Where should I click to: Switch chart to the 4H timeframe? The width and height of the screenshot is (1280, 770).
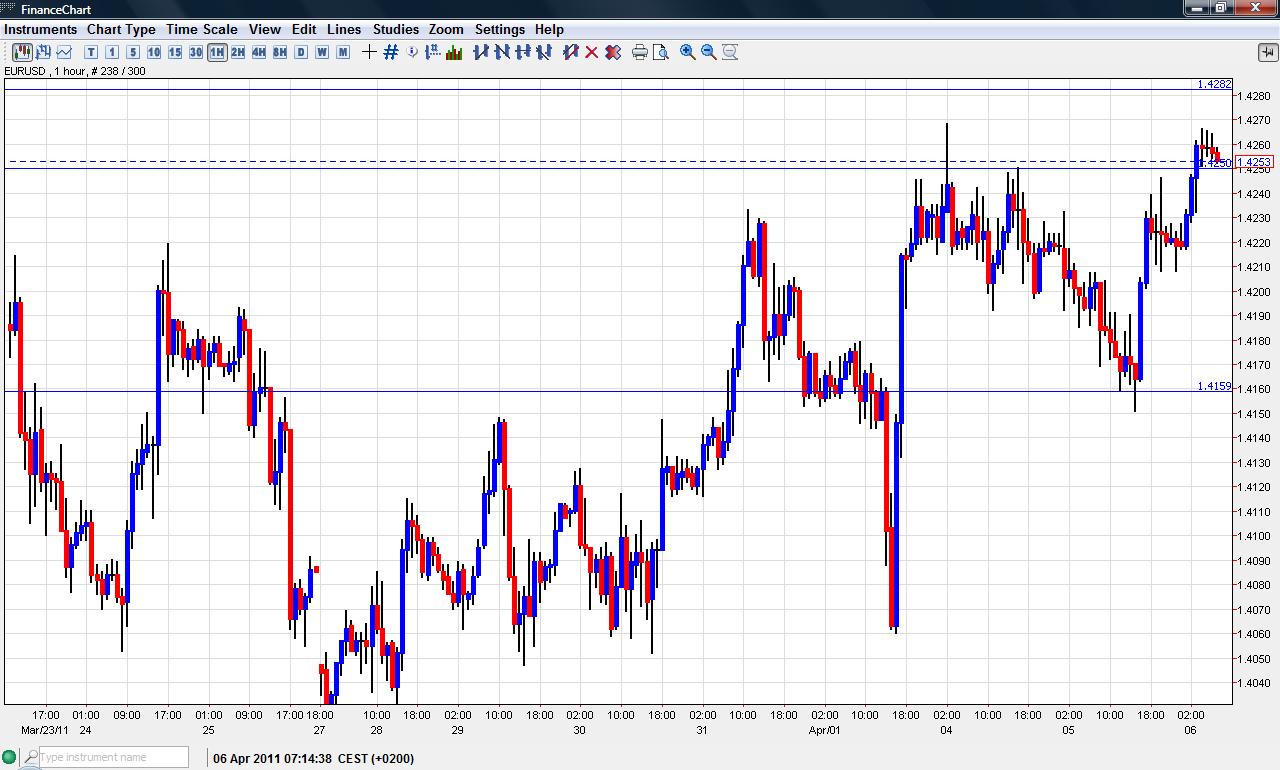(258, 52)
